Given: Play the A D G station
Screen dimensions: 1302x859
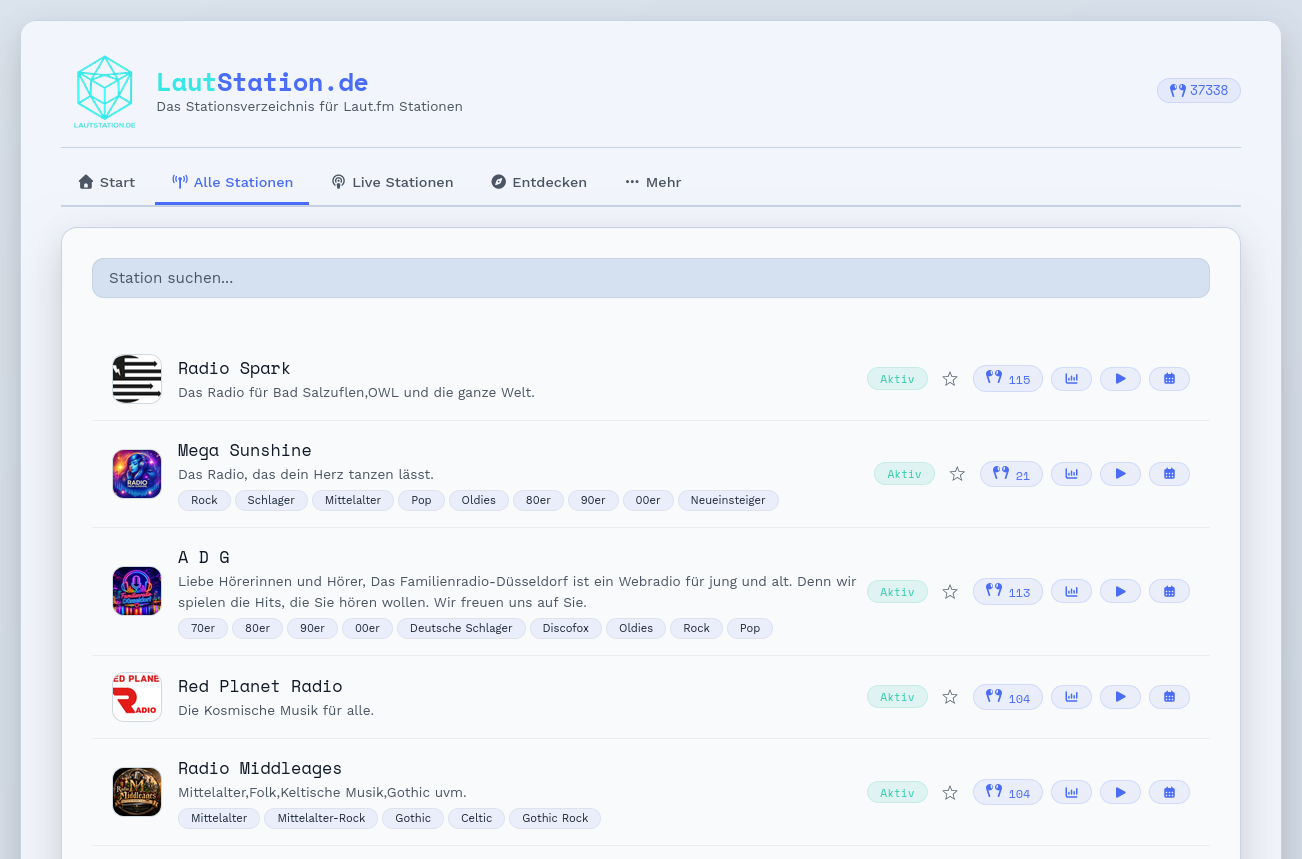Looking at the screenshot, I should tap(1120, 592).
